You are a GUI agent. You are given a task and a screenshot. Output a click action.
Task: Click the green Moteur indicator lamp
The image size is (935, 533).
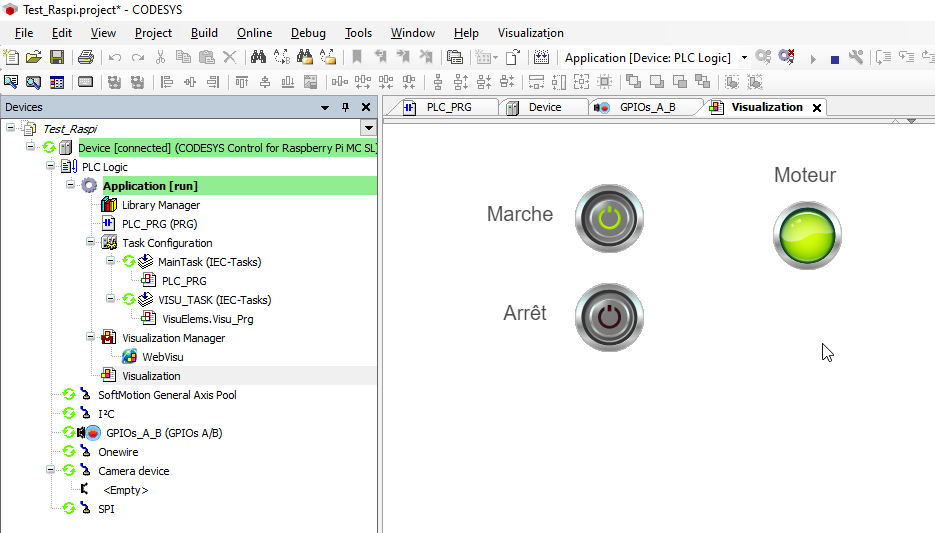tap(806, 236)
